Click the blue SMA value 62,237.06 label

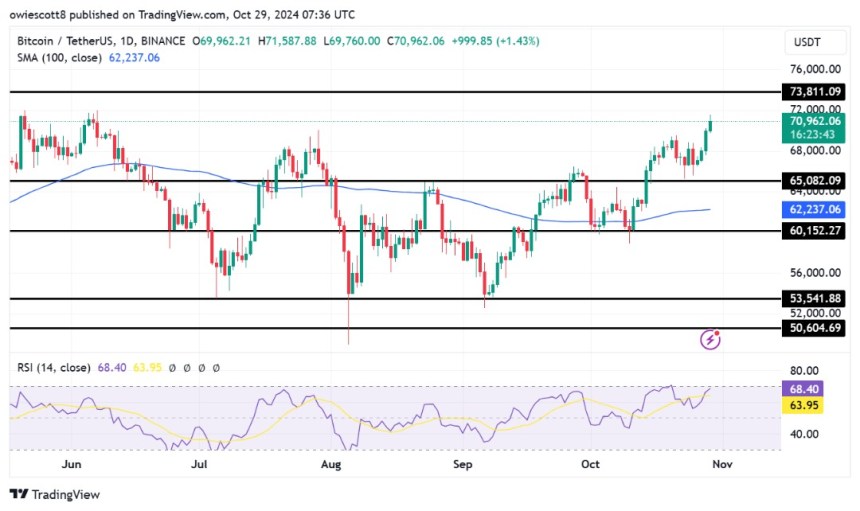tap(814, 209)
